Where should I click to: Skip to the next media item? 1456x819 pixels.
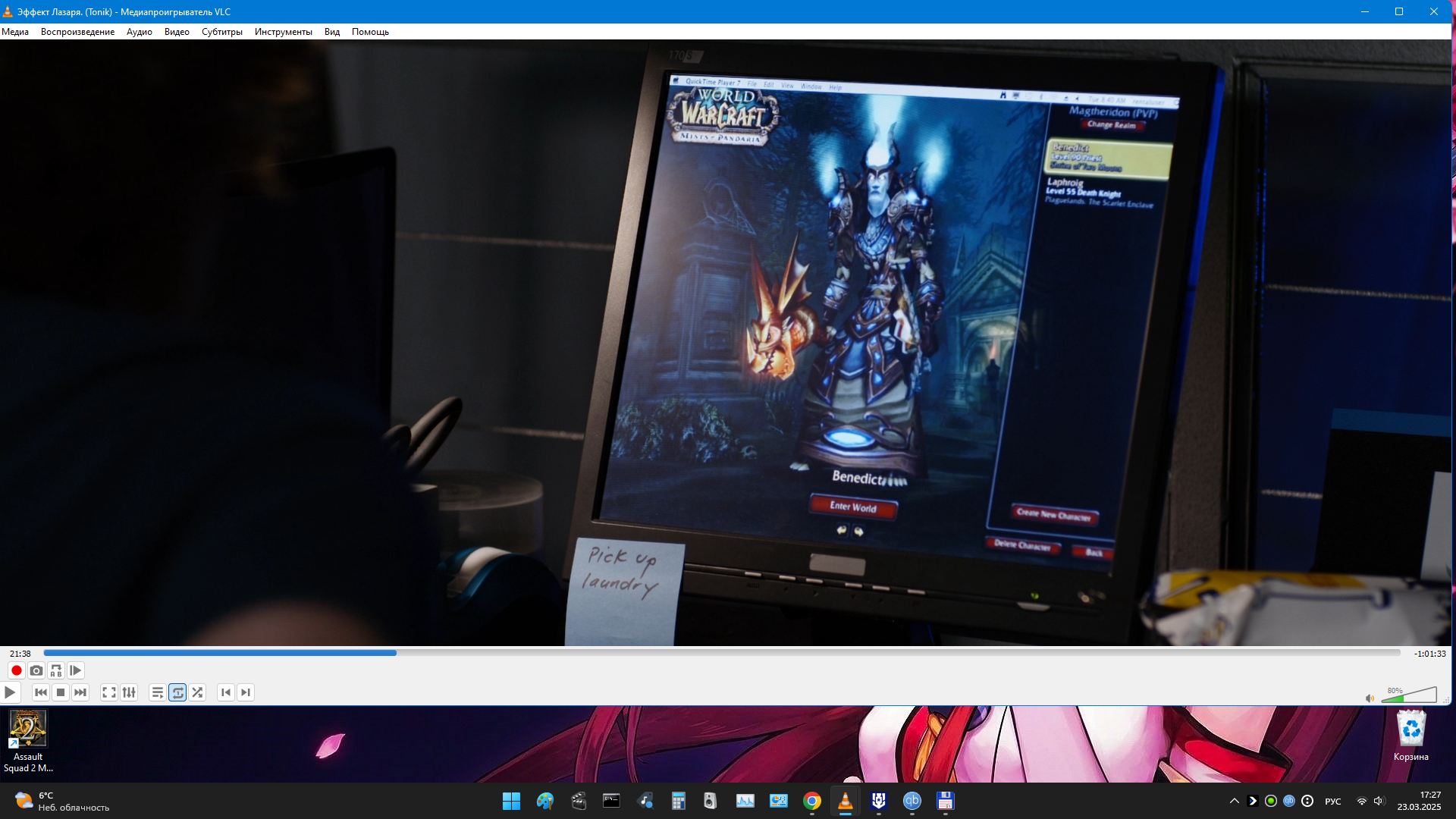click(80, 692)
